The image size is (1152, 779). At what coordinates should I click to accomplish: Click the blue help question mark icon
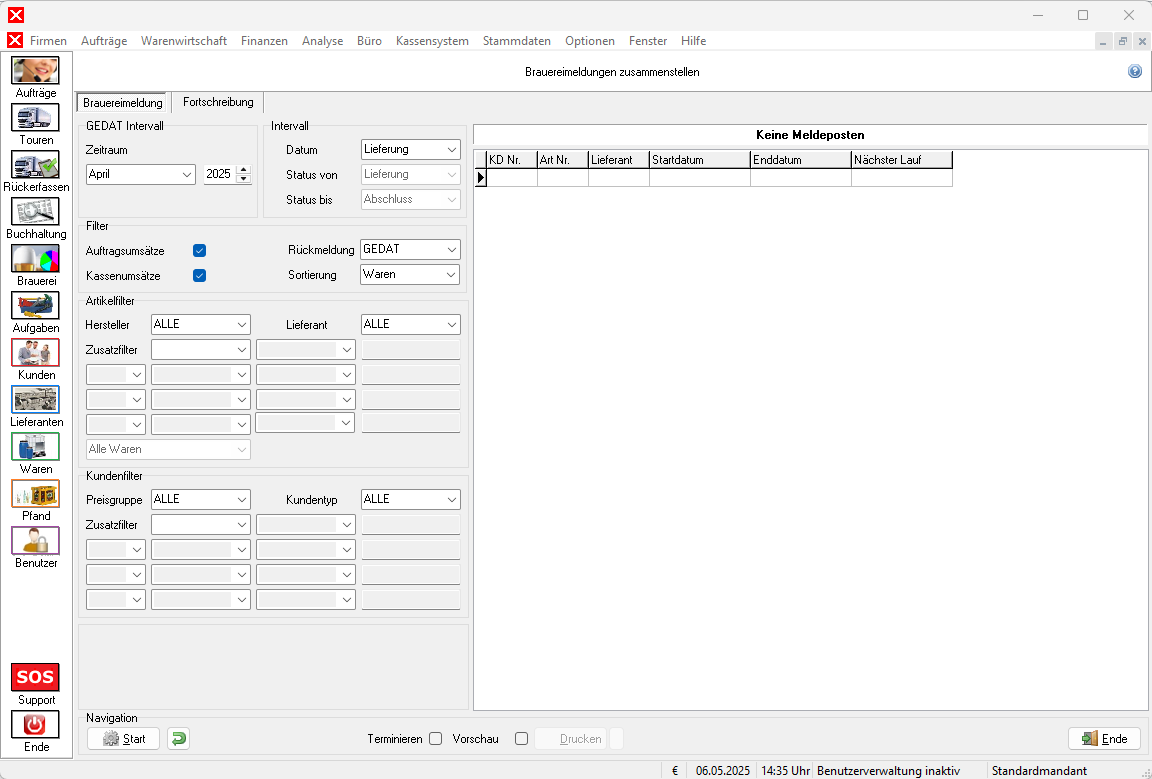(x=1135, y=72)
